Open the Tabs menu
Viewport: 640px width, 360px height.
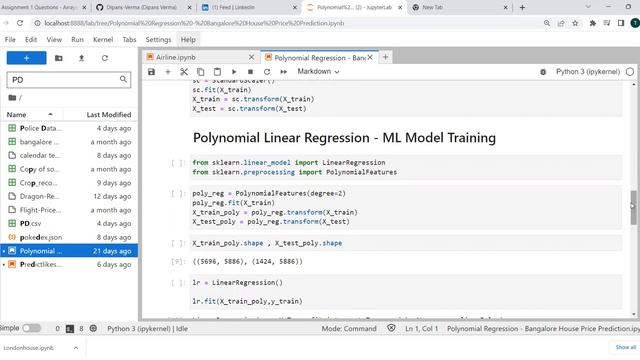pos(129,40)
